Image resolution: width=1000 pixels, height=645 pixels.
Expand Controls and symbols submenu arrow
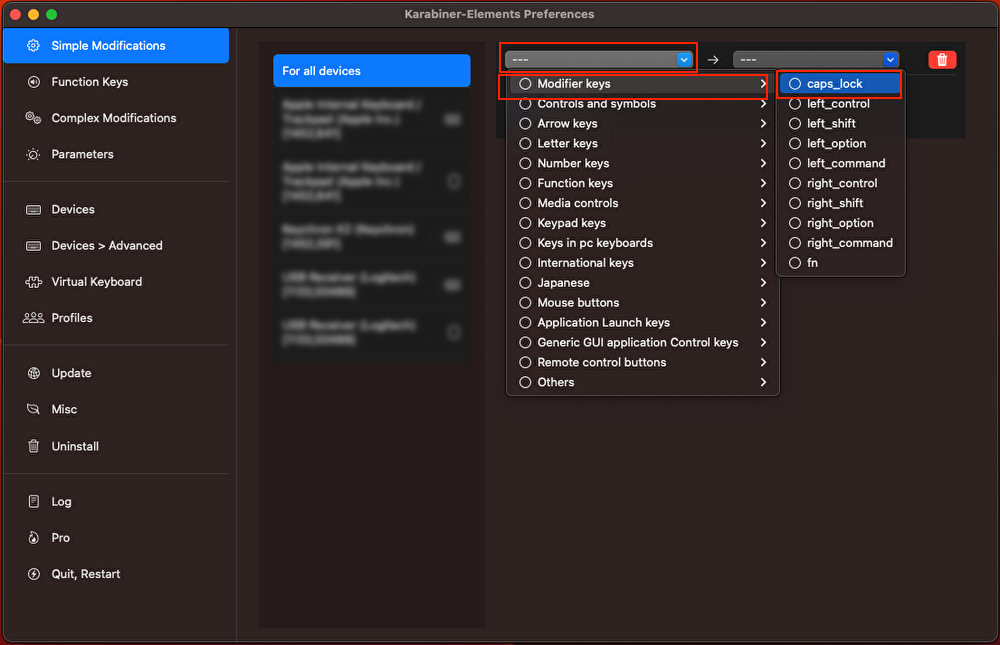[x=763, y=103]
